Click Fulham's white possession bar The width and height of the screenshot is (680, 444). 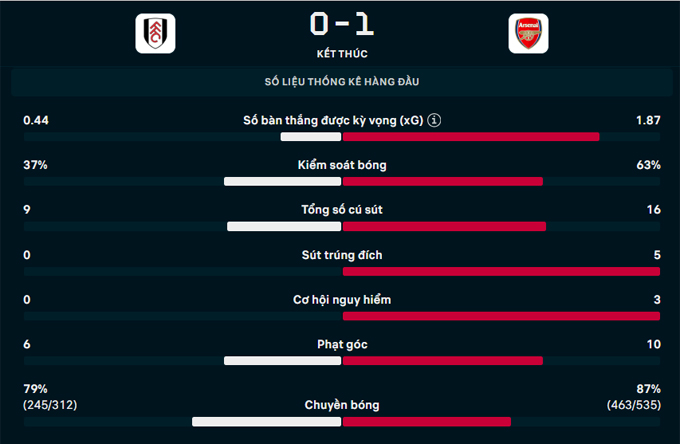point(283,182)
